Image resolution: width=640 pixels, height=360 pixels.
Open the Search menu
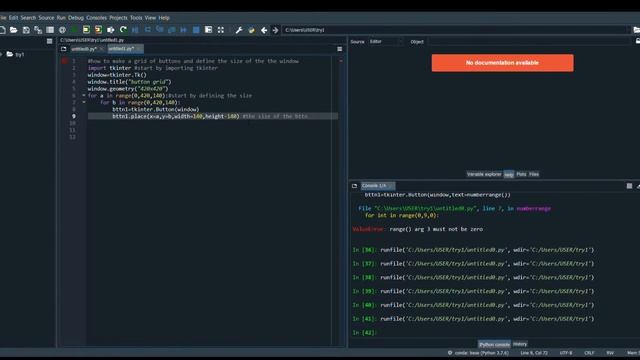coord(28,18)
